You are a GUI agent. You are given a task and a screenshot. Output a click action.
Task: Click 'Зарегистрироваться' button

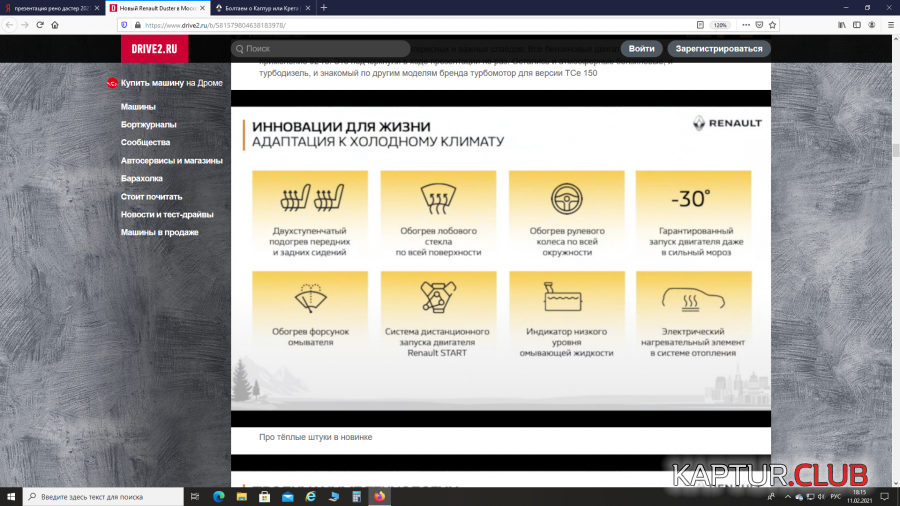click(719, 49)
